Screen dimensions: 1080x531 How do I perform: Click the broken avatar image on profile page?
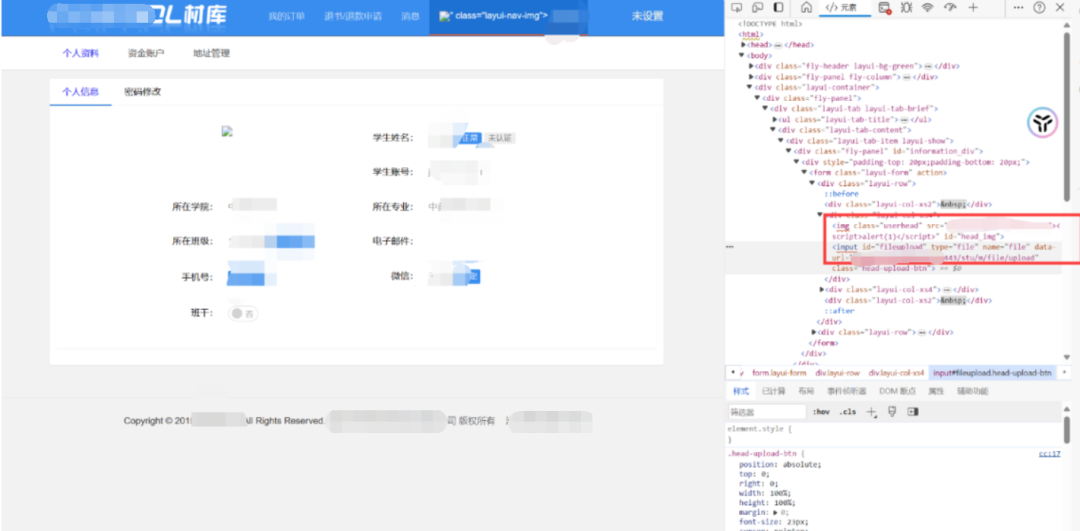(x=226, y=131)
